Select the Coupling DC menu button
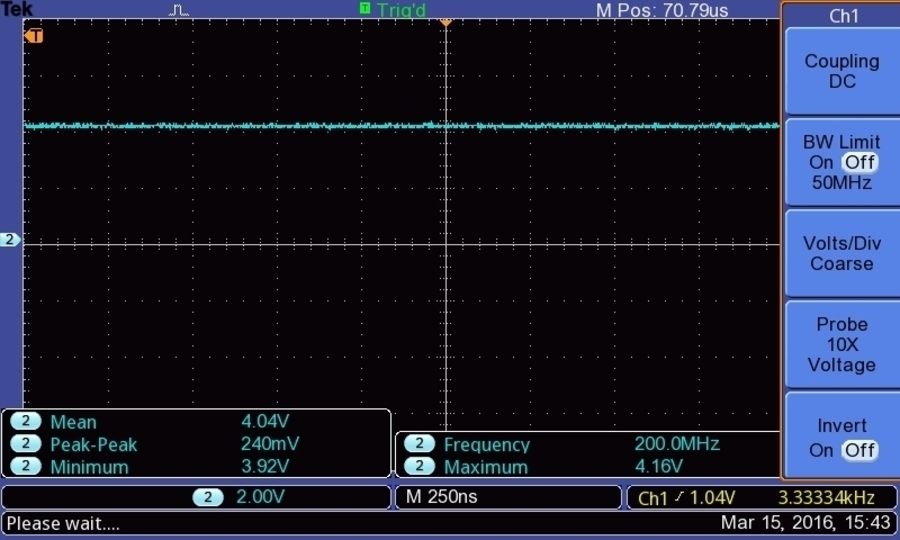900x540 pixels. click(841, 71)
